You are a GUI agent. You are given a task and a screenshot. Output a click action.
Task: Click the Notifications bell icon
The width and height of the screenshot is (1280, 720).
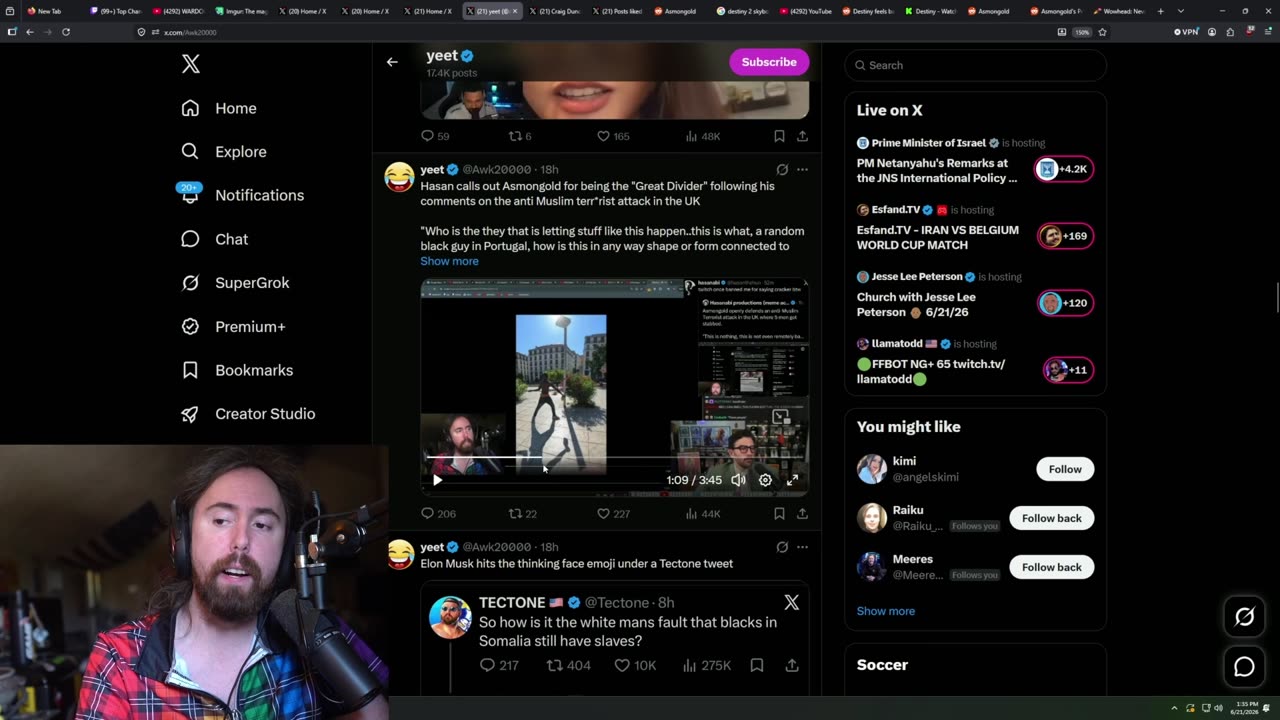(190, 195)
